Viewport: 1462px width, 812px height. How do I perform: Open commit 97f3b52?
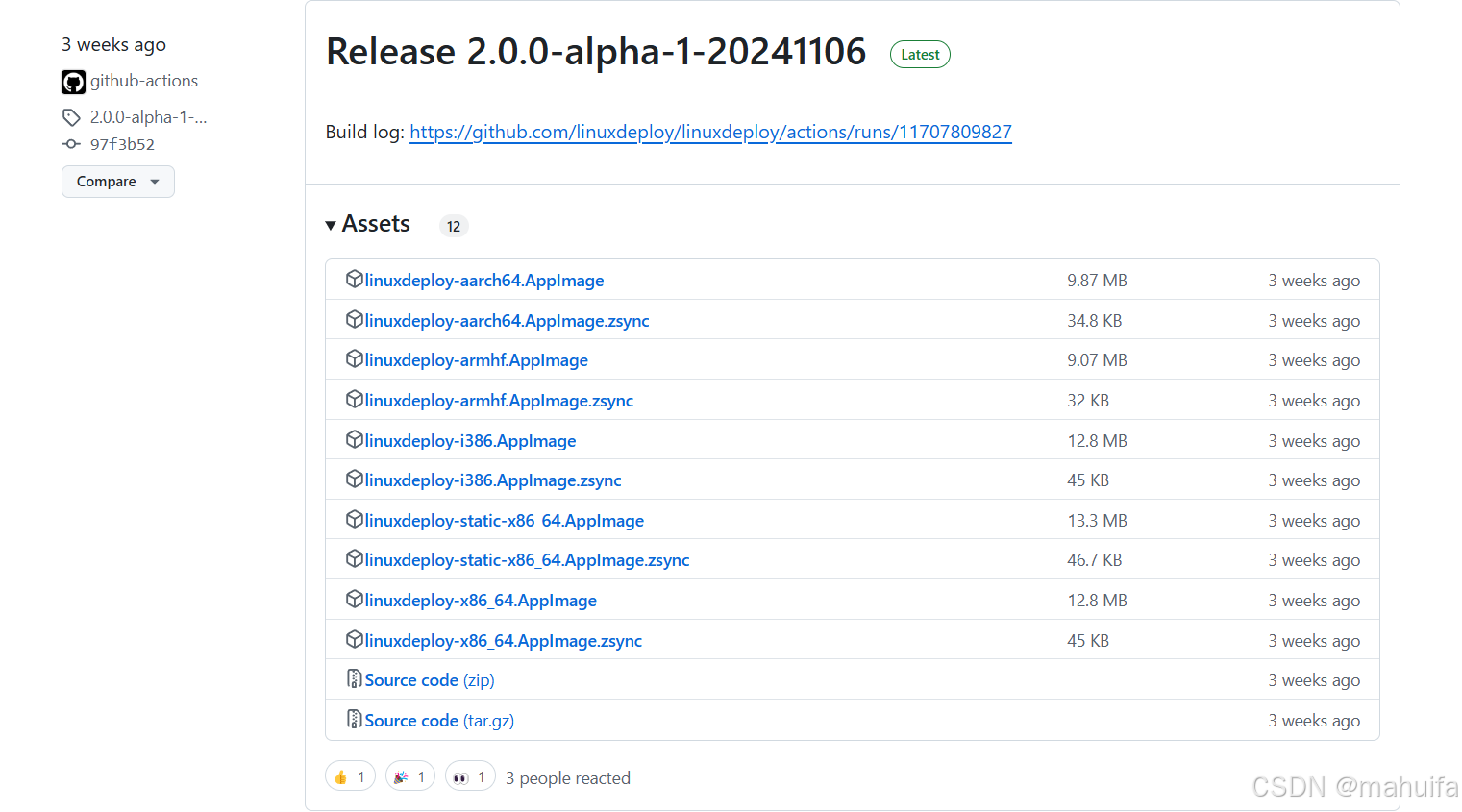(x=122, y=144)
